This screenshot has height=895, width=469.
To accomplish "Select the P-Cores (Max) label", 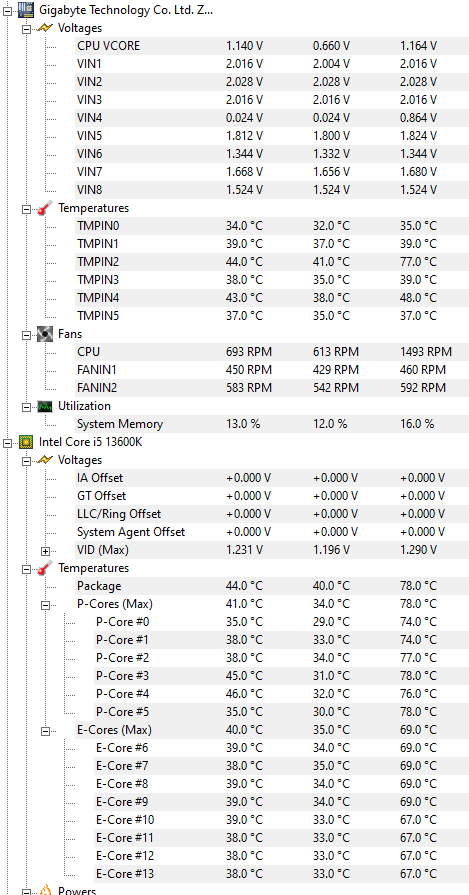I will [114, 604].
